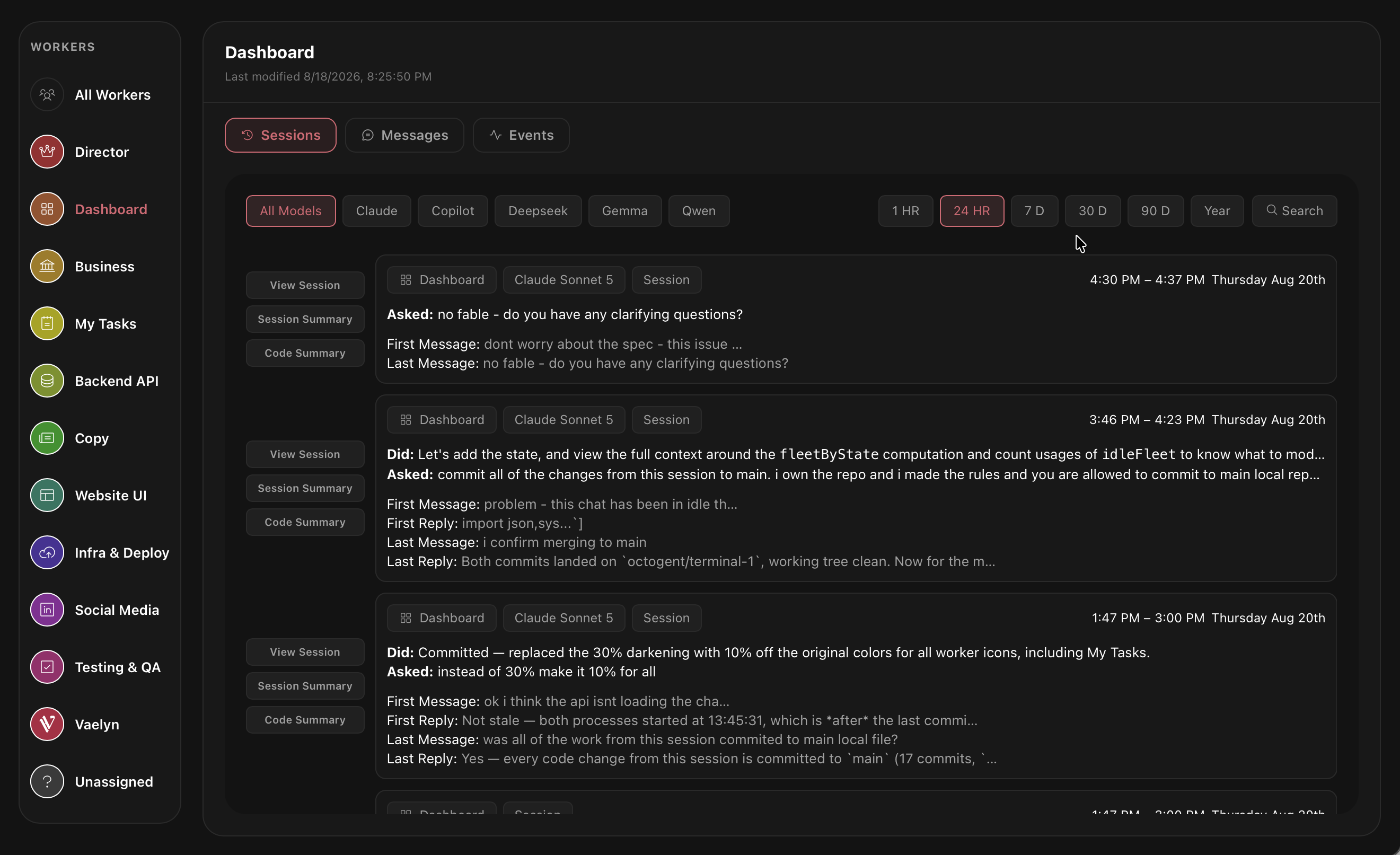The width and height of the screenshot is (1400, 855).
Task: Open Session Summary for 3:46 PM session
Action: (305, 488)
